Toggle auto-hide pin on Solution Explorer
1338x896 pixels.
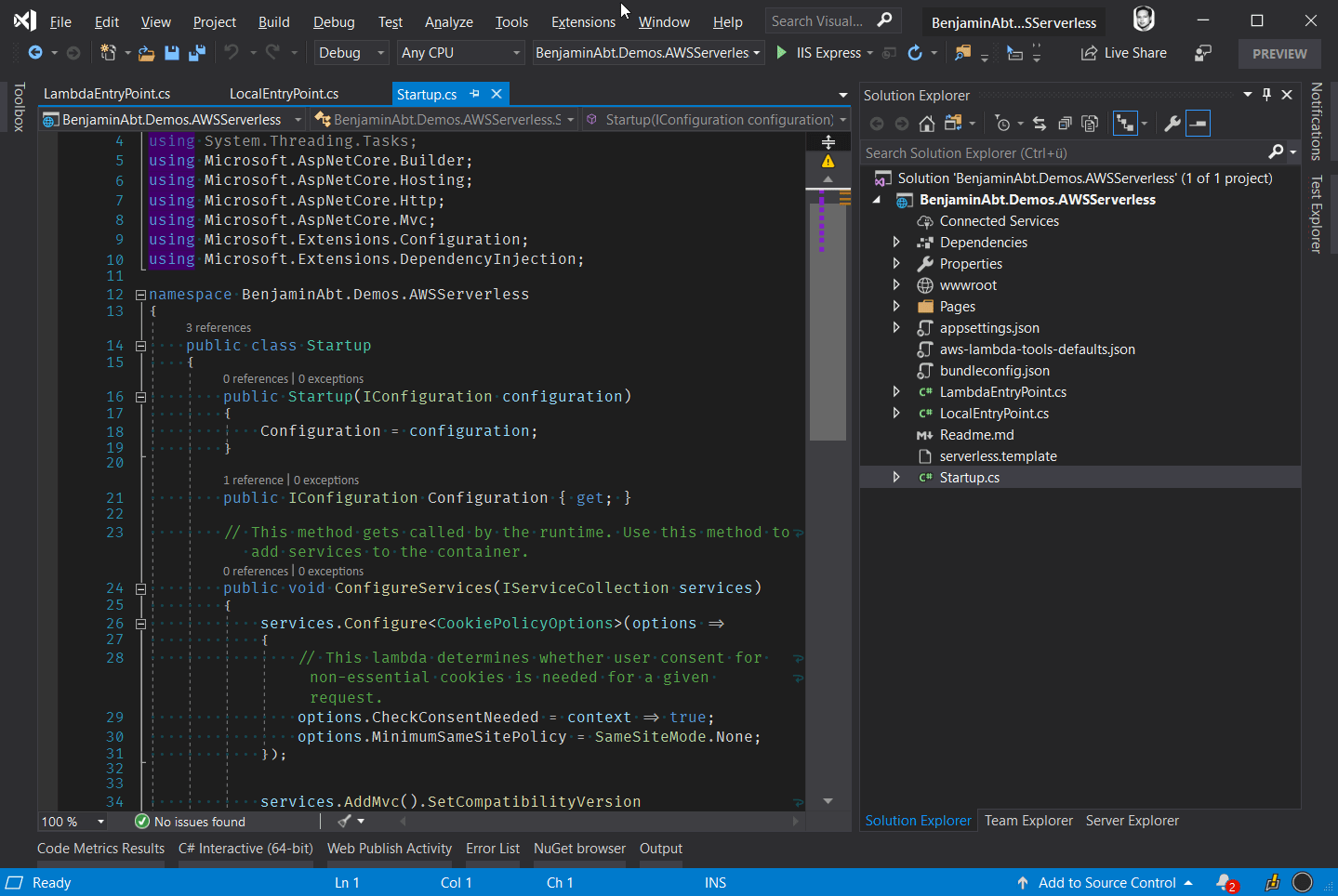[1266, 95]
